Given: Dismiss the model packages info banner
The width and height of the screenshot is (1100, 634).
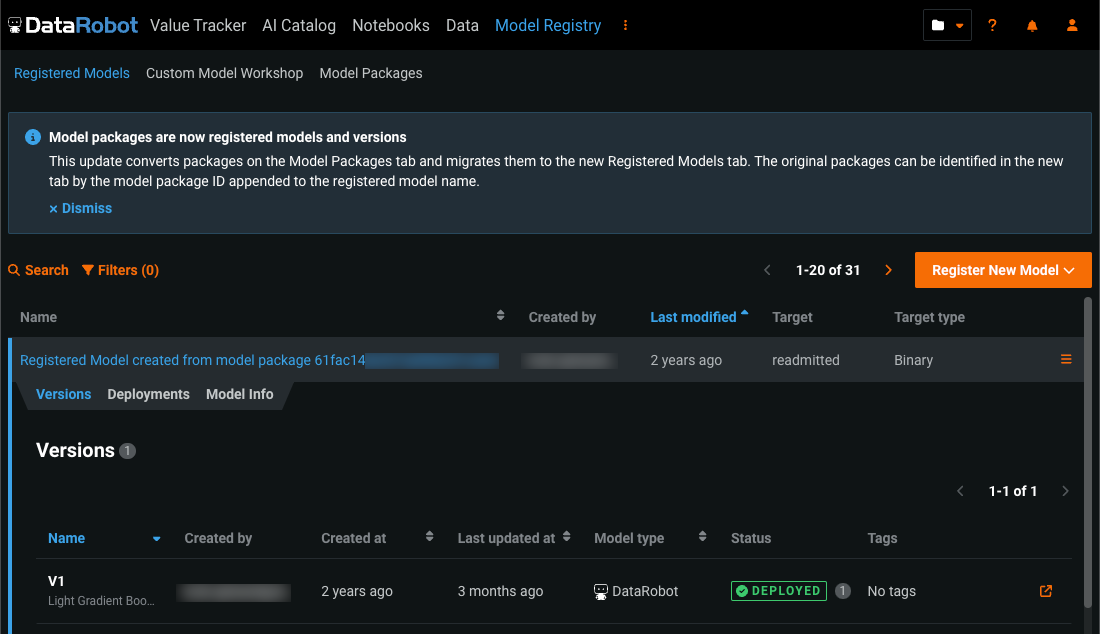Looking at the screenshot, I should (x=81, y=208).
